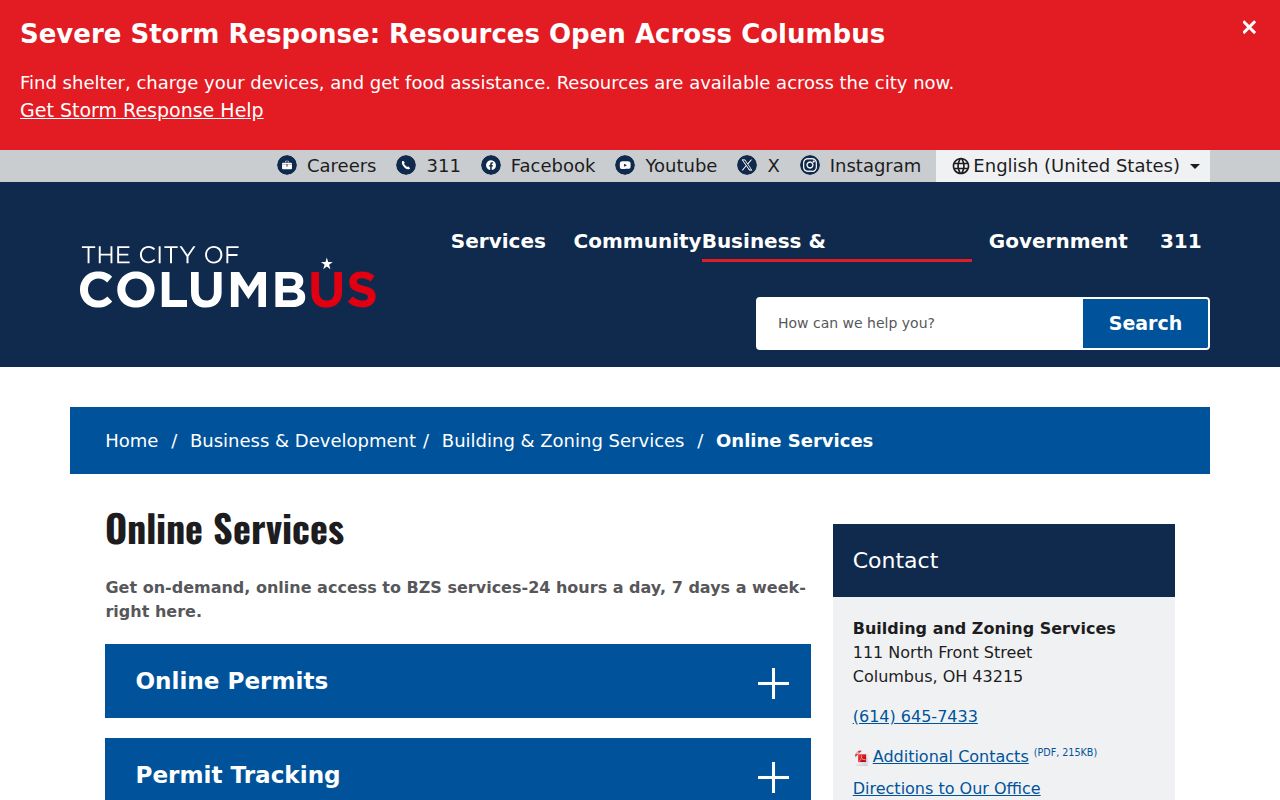The image size is (1280, 800).
Task: Dismiss the storm alert with the X icon
Action: point(1249,28)
